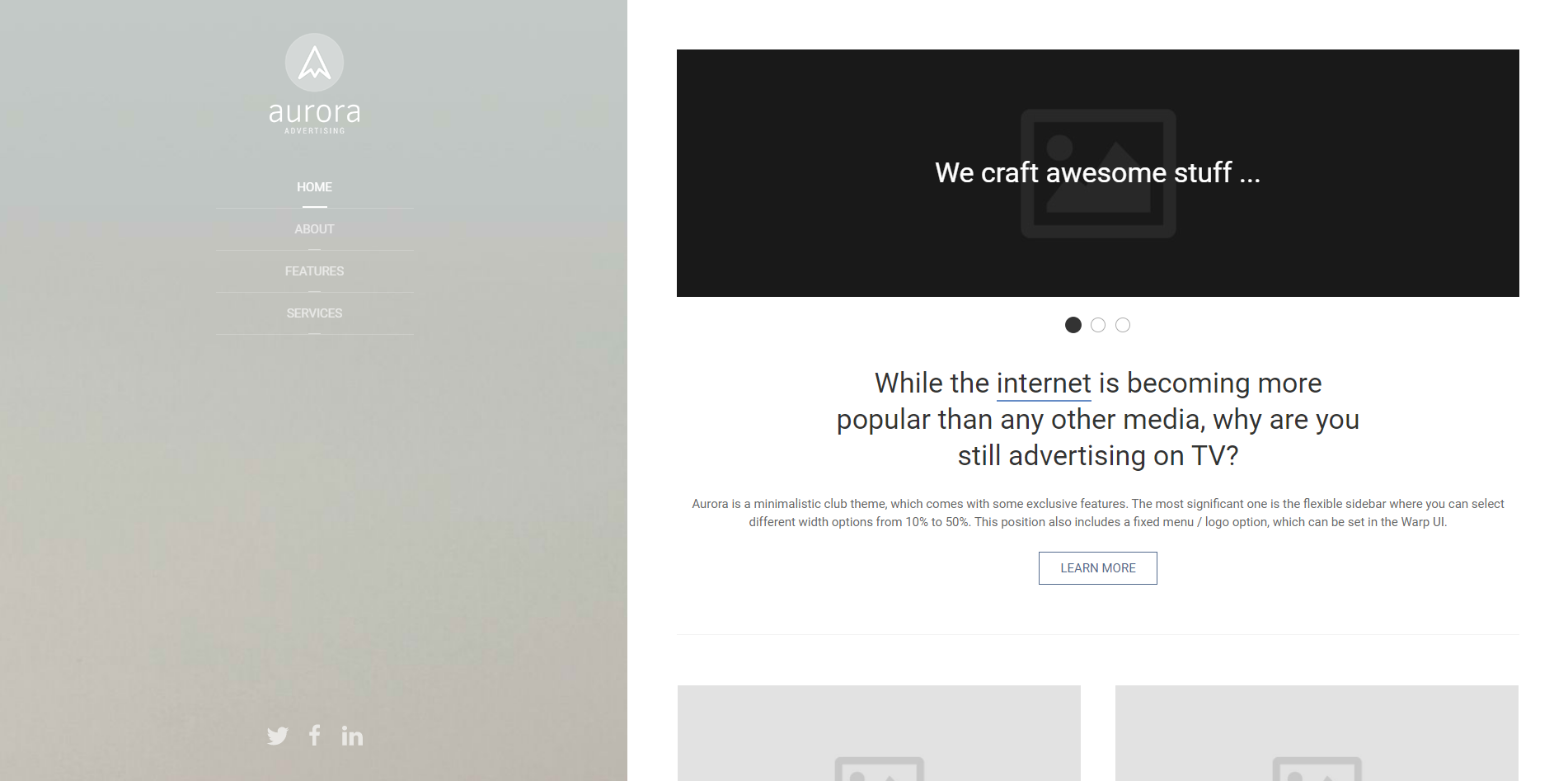Click the Aurora logo circle icon

(x=314, y=63)
